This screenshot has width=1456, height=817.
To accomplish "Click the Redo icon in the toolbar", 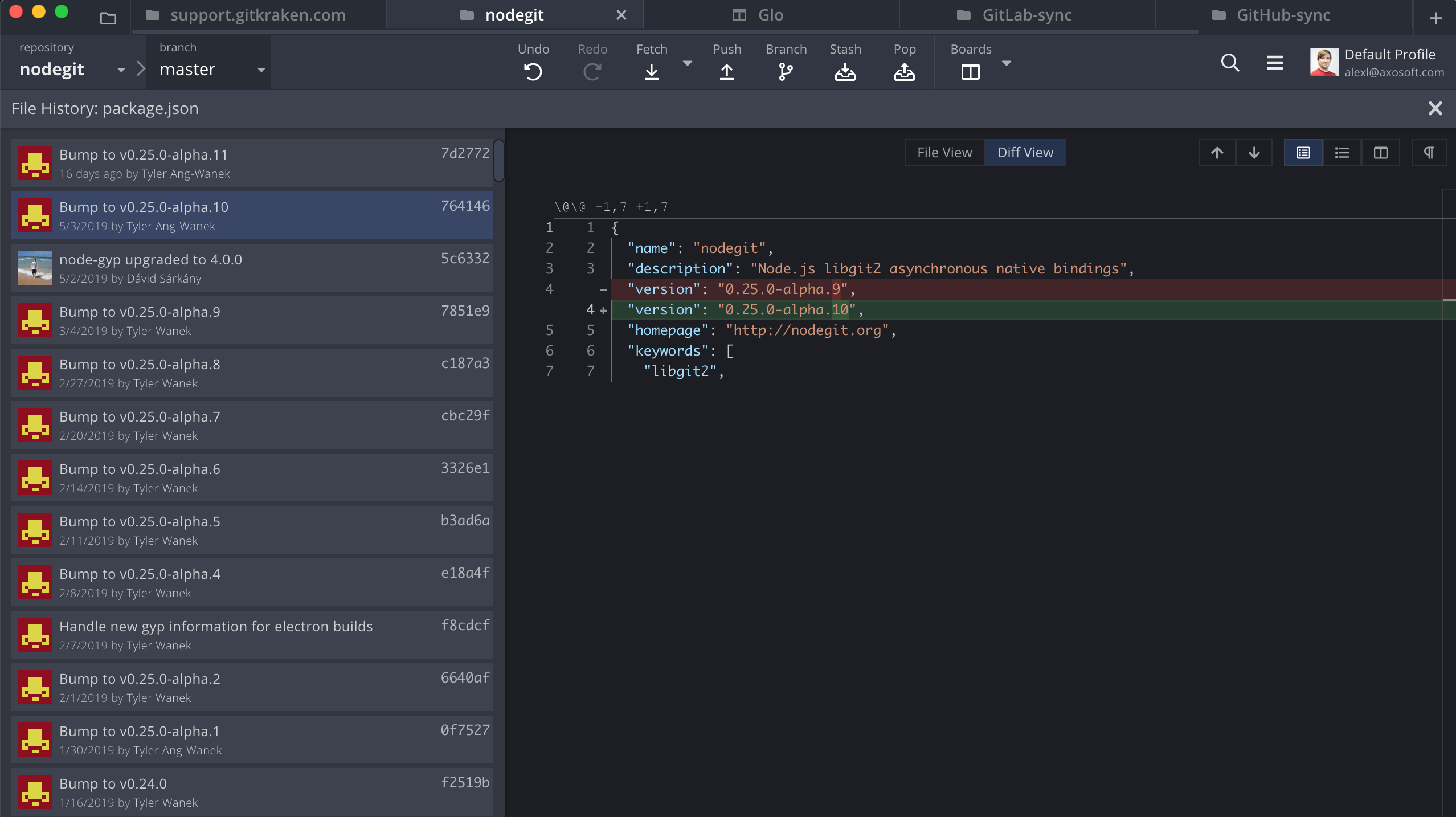I will tap(591, 72).
